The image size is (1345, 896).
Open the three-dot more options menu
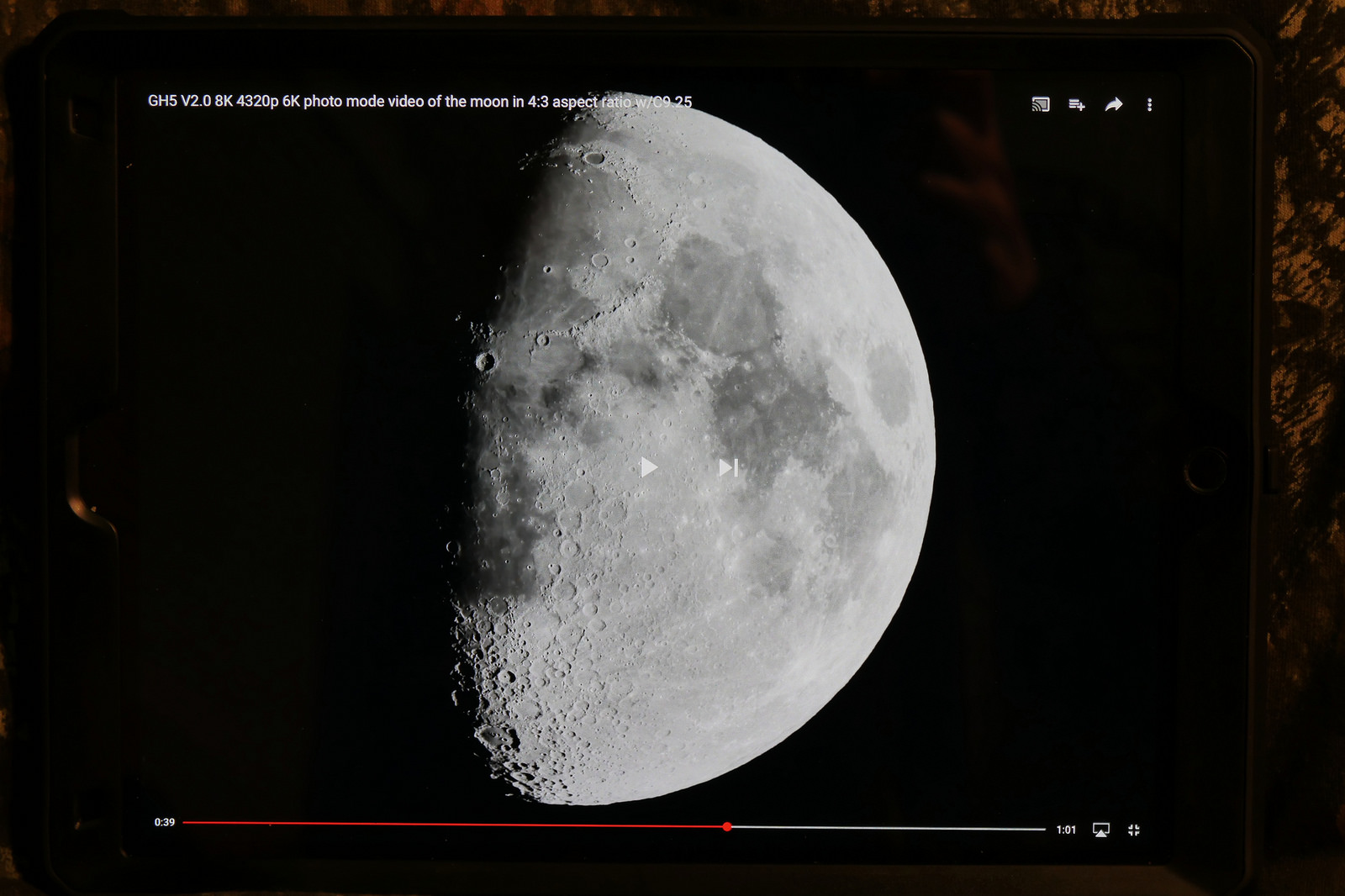coord(1149,104)
